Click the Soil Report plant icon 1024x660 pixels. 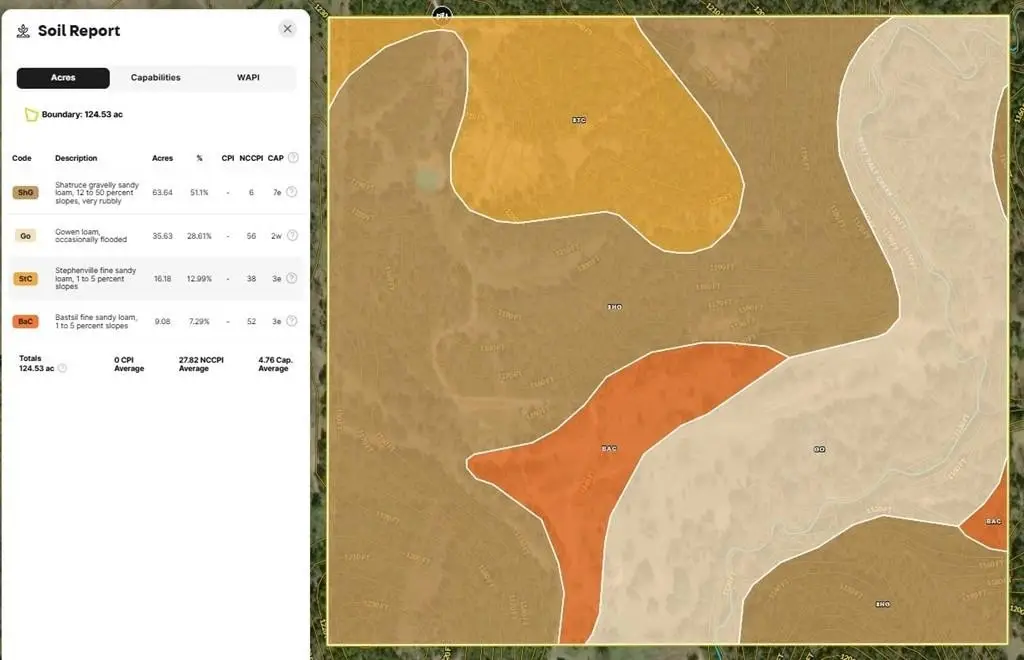[23, 30]
